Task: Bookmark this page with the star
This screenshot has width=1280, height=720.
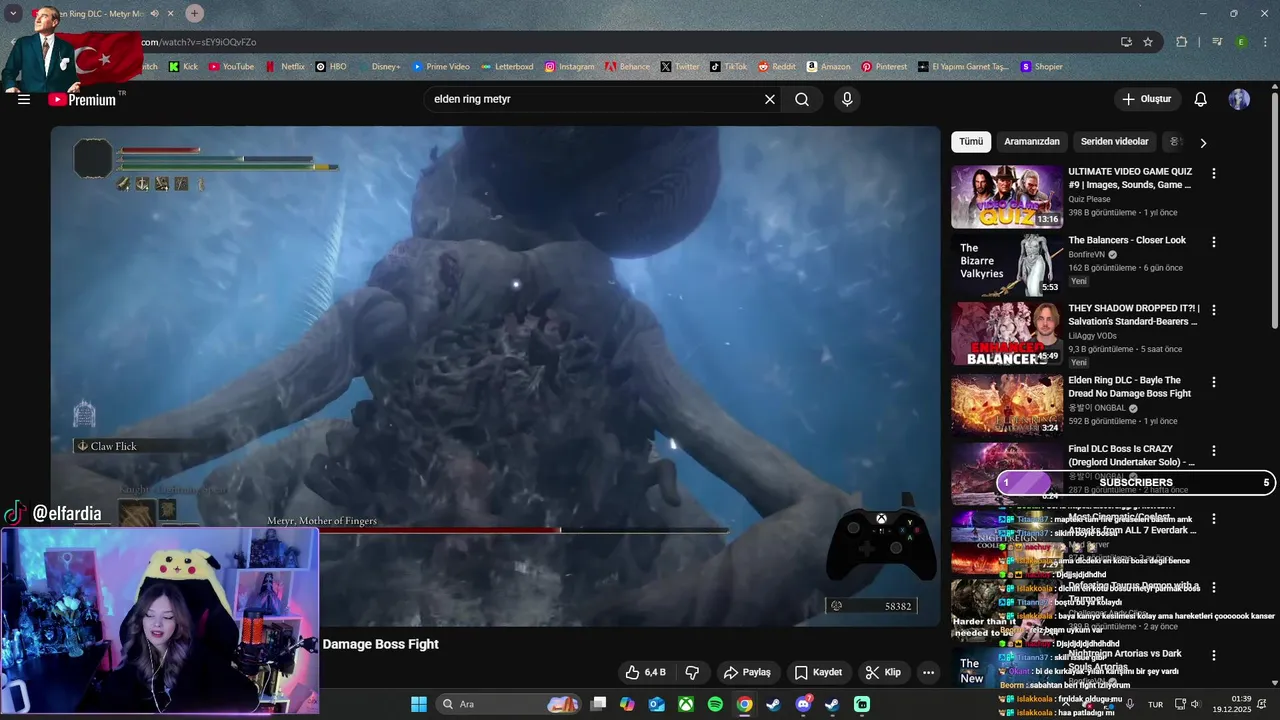Action: click(x=1148, y=42)
